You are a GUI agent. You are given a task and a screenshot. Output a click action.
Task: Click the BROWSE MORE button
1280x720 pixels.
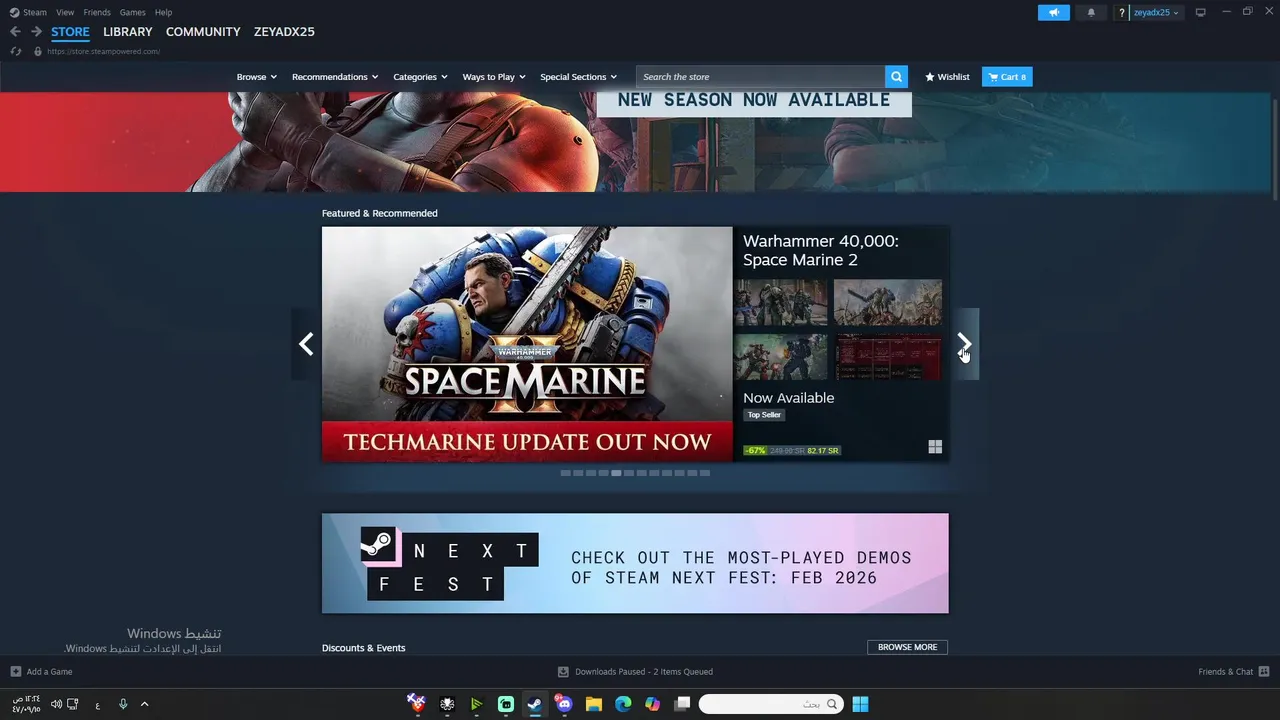point(907,647)
